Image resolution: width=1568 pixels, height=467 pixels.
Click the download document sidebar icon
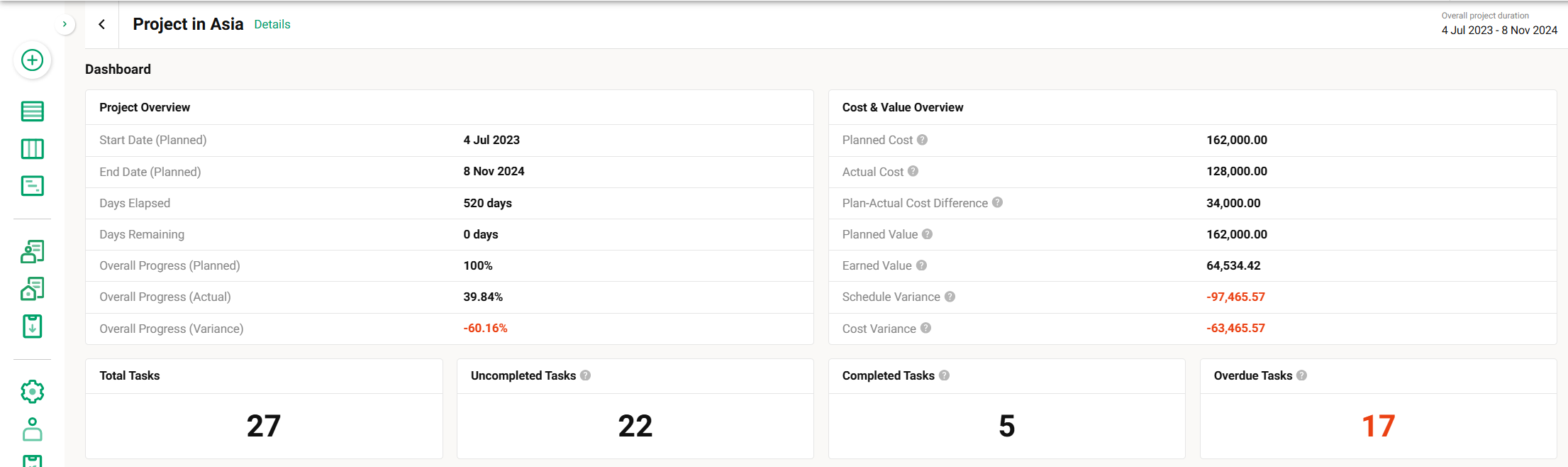click(32, 326)
